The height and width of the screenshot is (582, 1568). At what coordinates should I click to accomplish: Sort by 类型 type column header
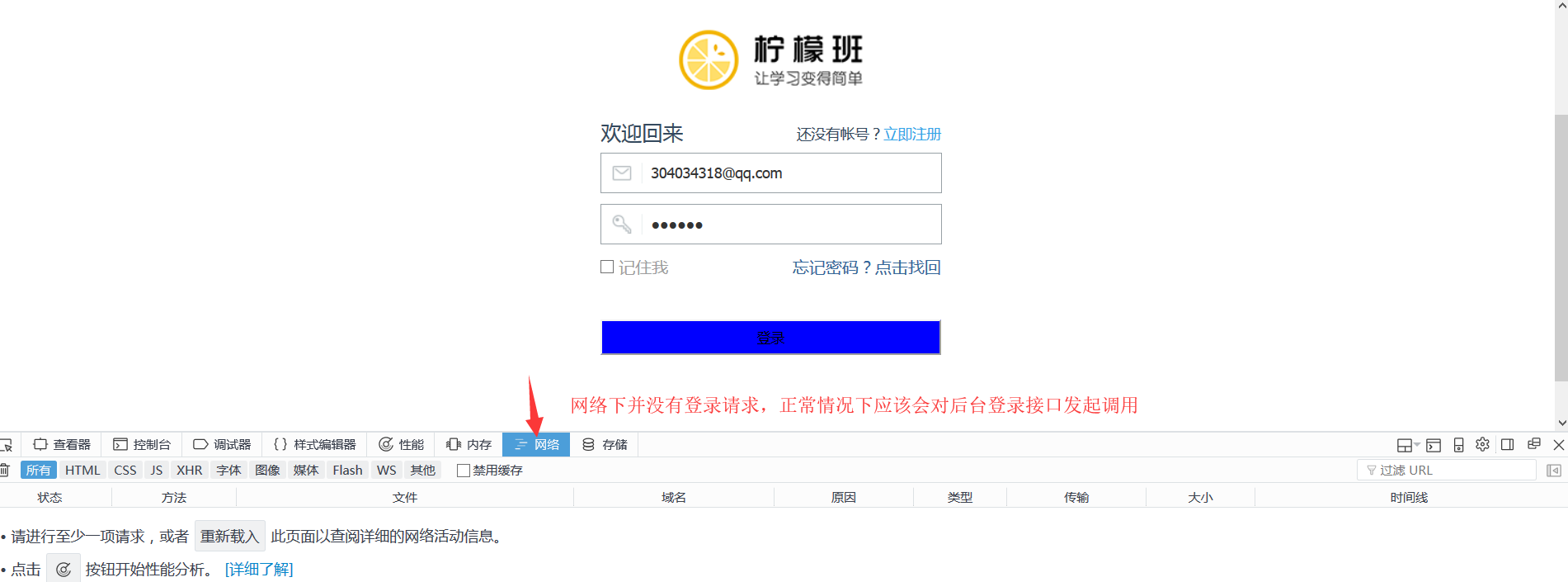point(960,497)
